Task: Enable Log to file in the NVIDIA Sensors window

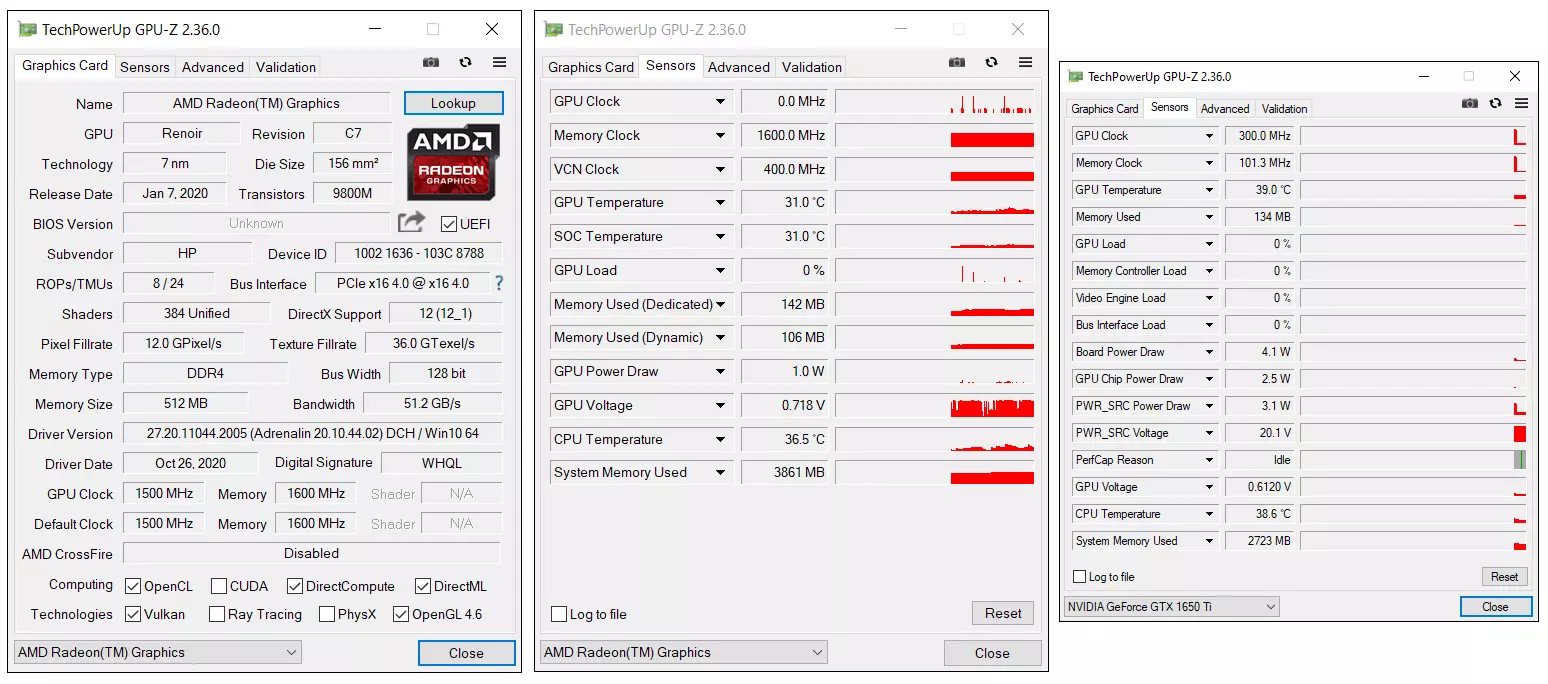Action: click(x=1079, y=577)
